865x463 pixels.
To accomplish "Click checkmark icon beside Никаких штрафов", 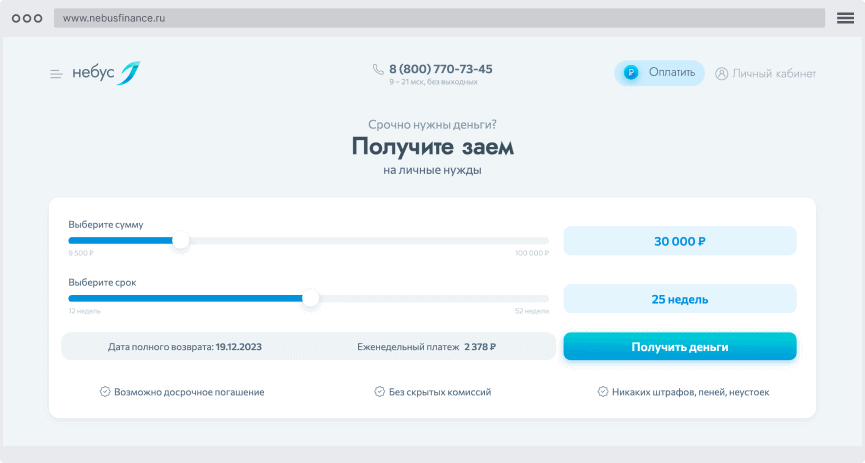I will click(x=602, y=392).
